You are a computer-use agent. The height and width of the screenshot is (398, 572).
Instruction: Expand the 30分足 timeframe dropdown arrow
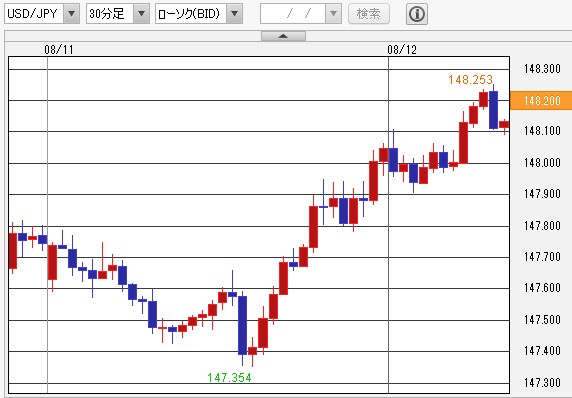point(141,14)
